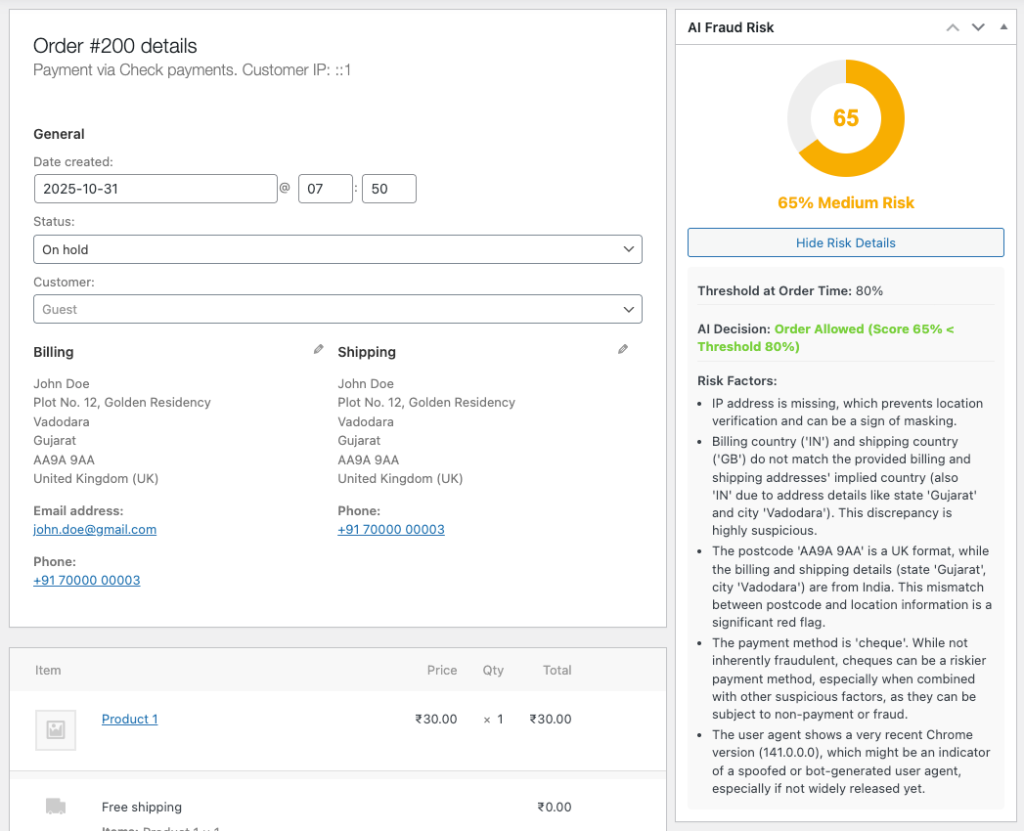
Task: Click the Product 1 placeholder thumbnail
Action: tap(55, 730)
